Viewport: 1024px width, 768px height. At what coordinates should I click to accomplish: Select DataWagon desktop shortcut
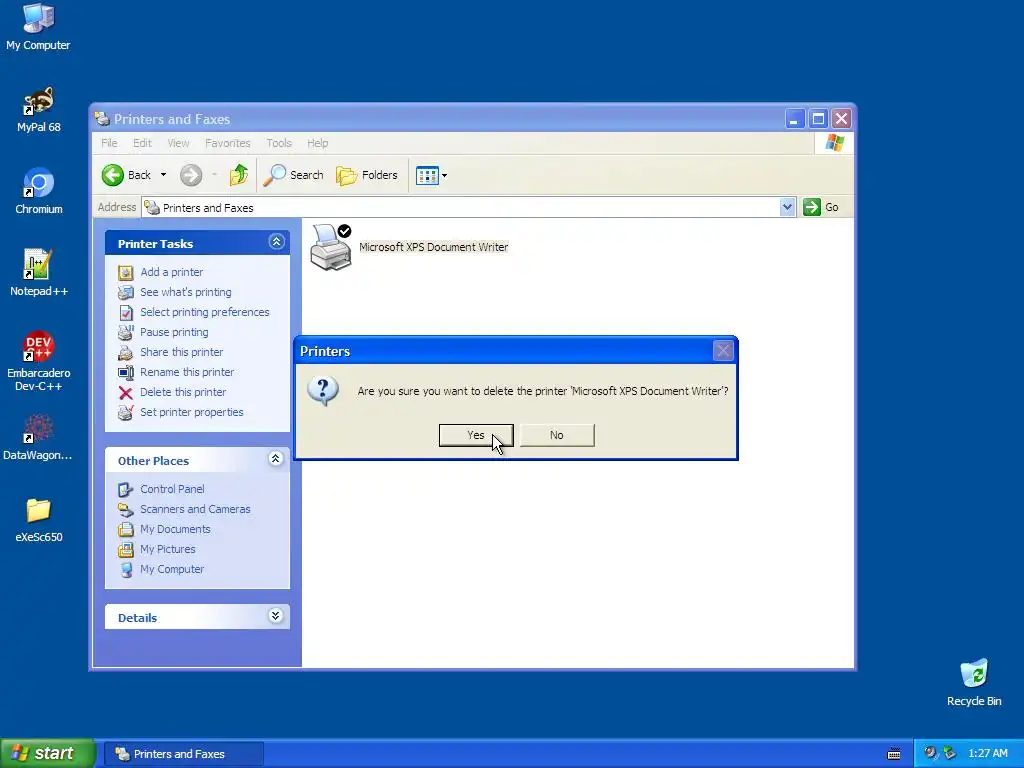coord(38,438)
